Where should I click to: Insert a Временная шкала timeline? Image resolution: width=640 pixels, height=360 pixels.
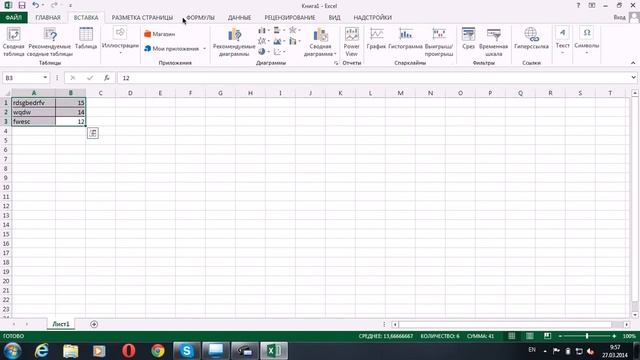coord(493,42)
